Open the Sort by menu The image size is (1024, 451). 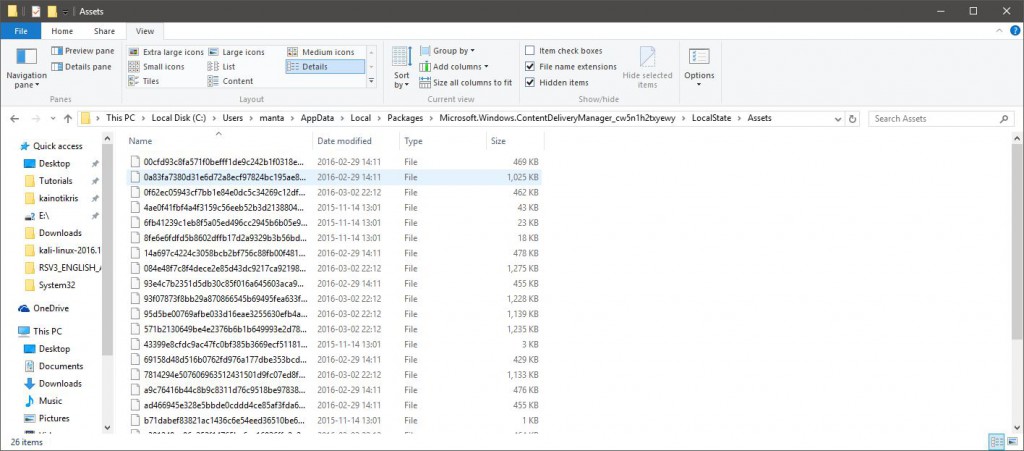pos(402,68)
